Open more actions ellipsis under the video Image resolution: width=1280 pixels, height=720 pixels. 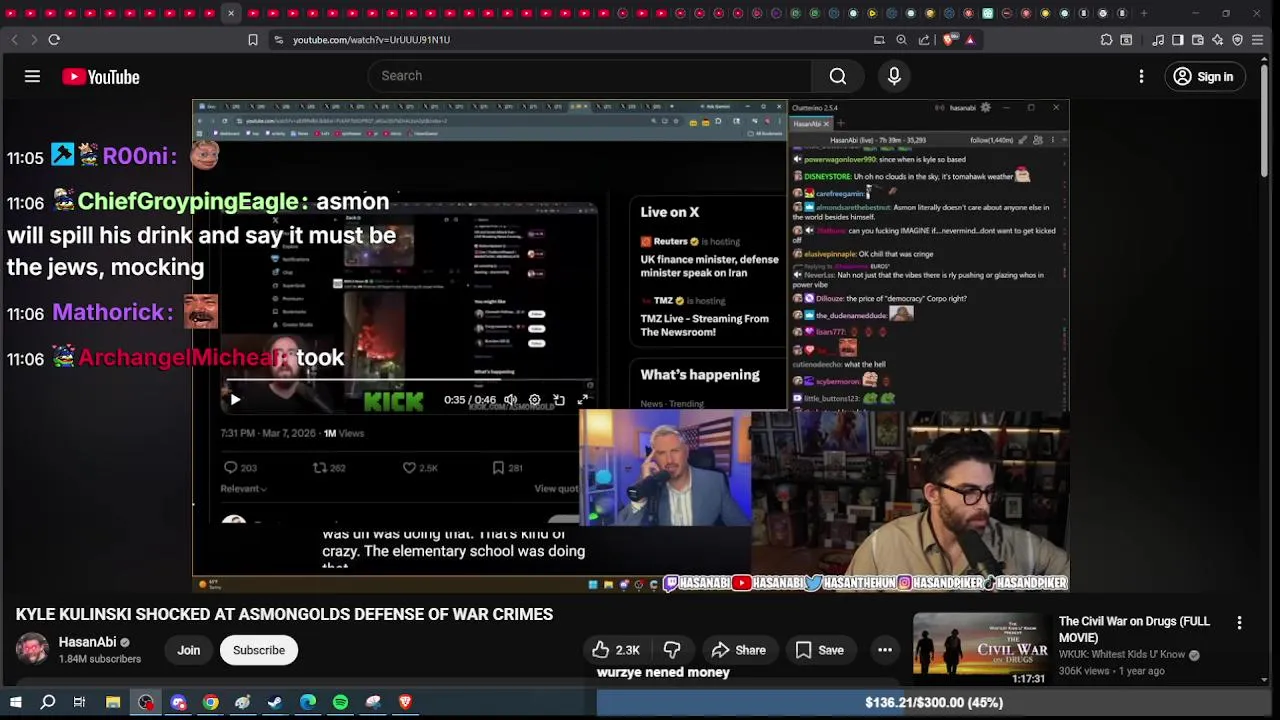[x=885, y=650]
